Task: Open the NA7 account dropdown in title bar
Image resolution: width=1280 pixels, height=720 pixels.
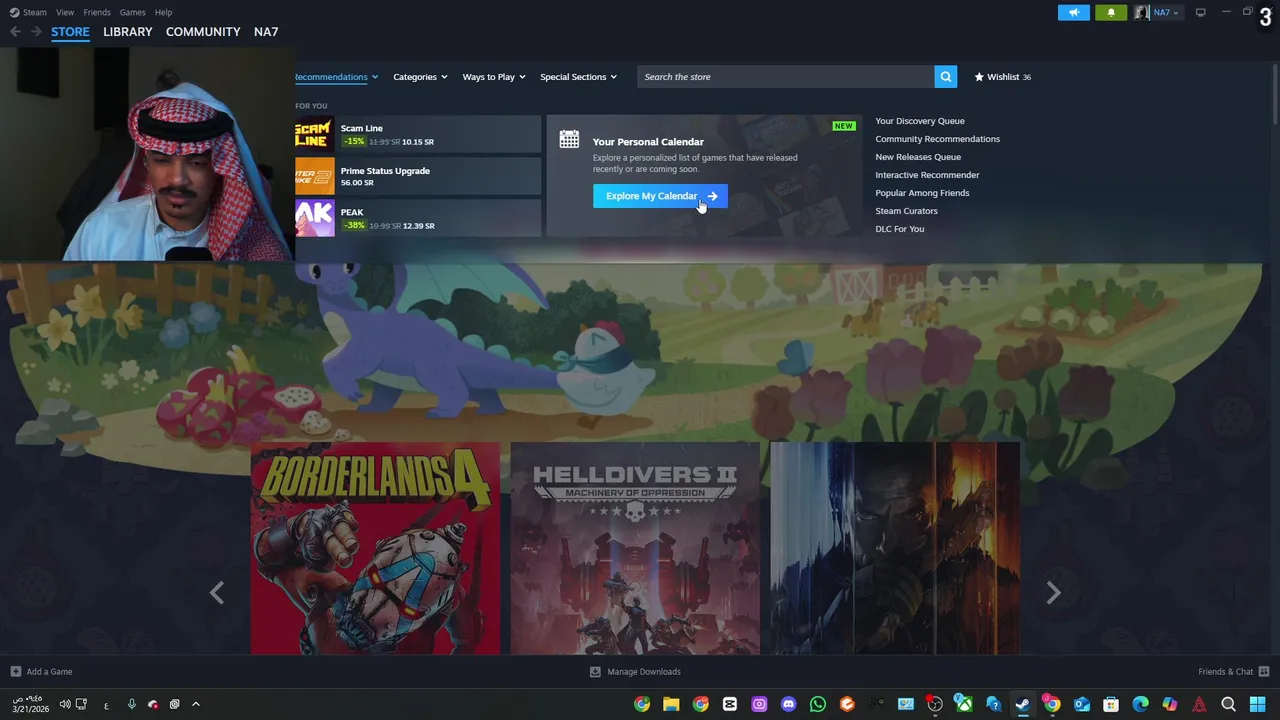Action: [x=1157, y=12]
